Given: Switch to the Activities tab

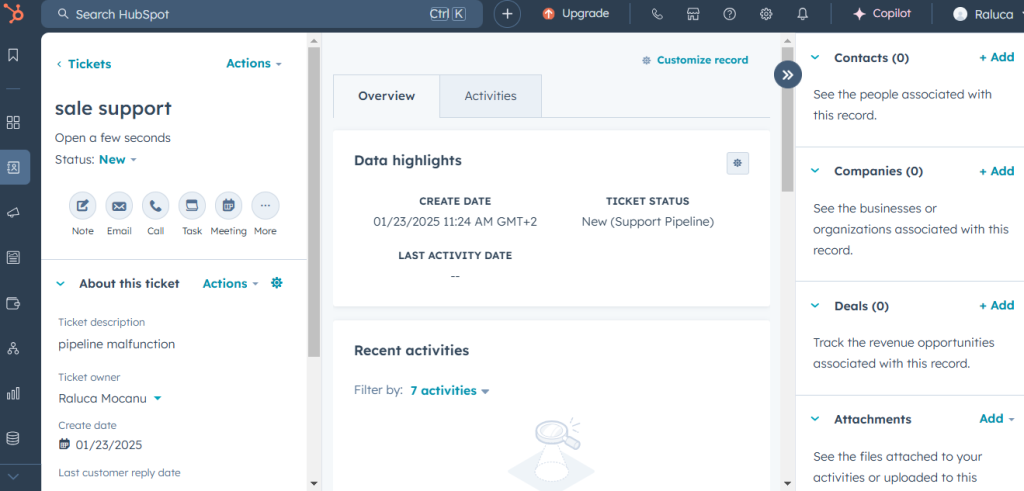Looking at the screenshot, I should click(x=490, y=96).
